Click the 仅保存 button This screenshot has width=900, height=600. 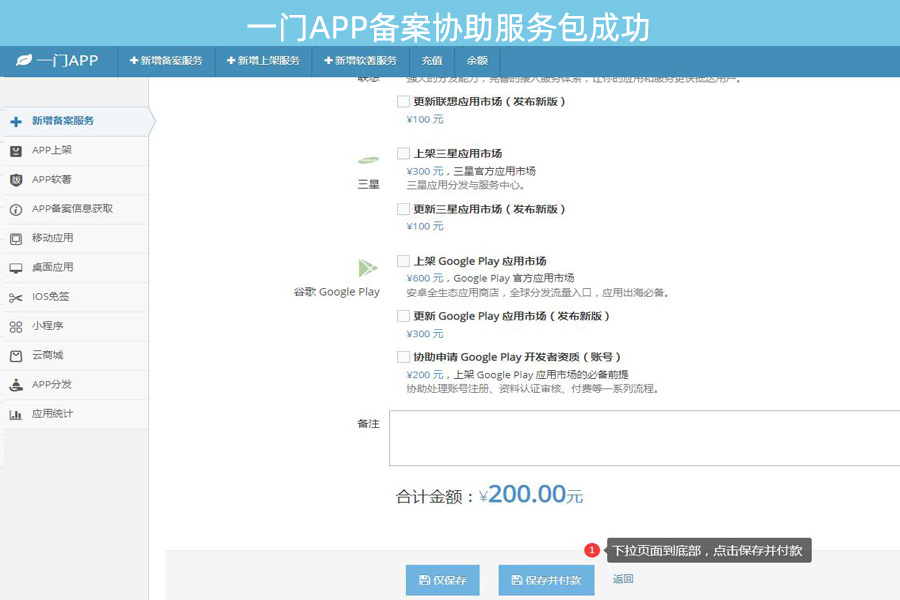point(443,580)
